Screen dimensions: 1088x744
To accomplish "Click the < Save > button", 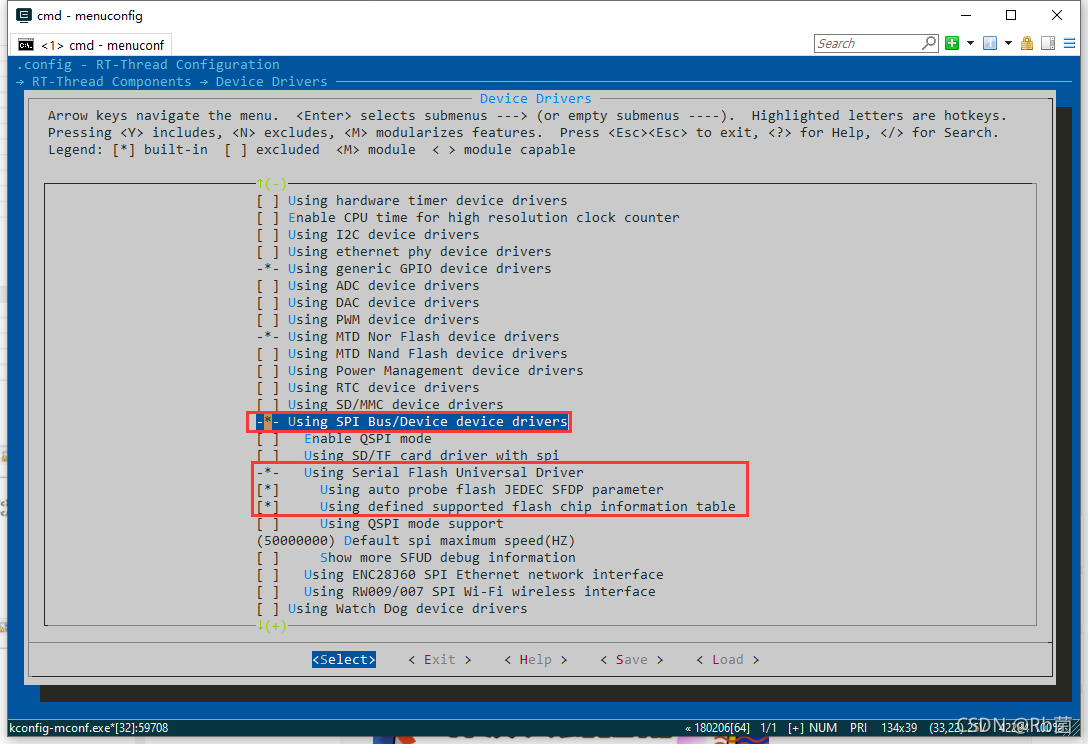I will [x=631, y=659].
